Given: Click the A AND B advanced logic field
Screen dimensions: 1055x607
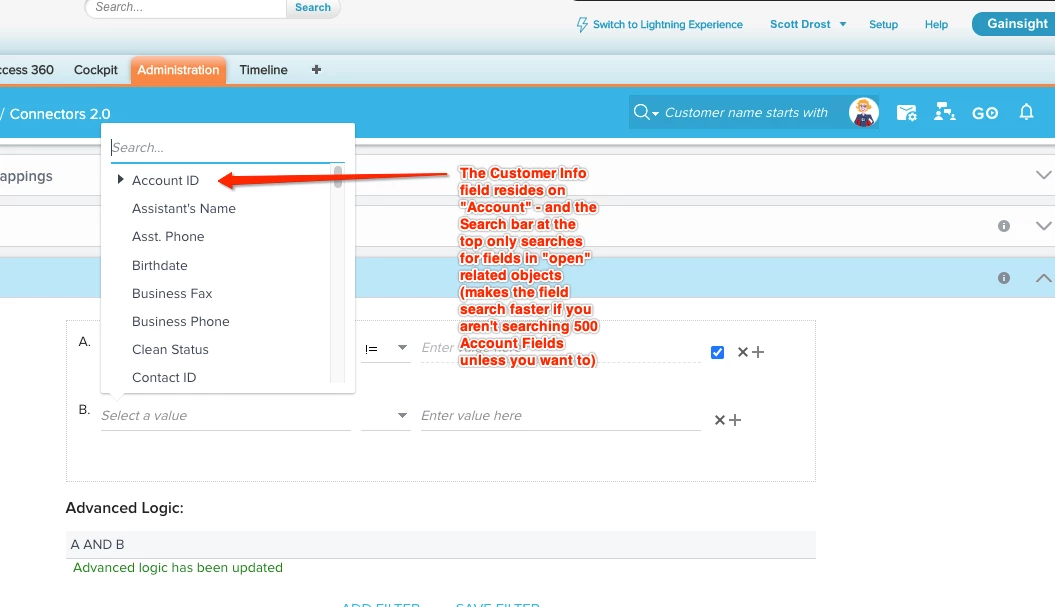Looking at the screenshot, I should click(x=441, y=544).
